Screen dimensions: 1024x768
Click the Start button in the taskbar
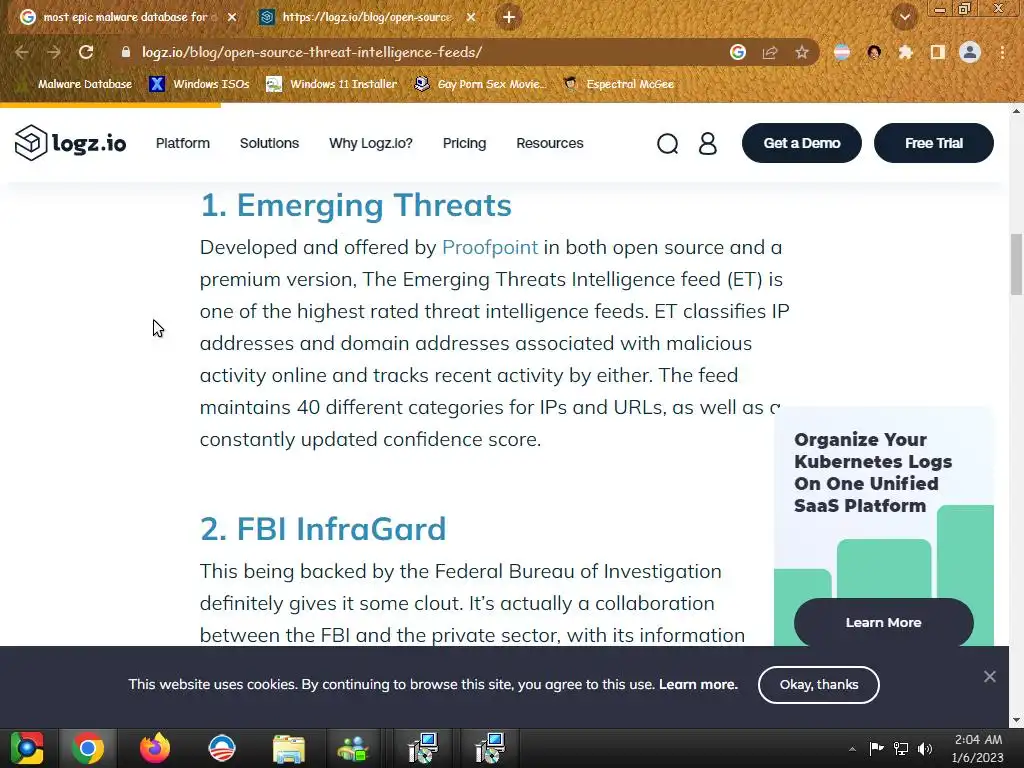point(27,748)
